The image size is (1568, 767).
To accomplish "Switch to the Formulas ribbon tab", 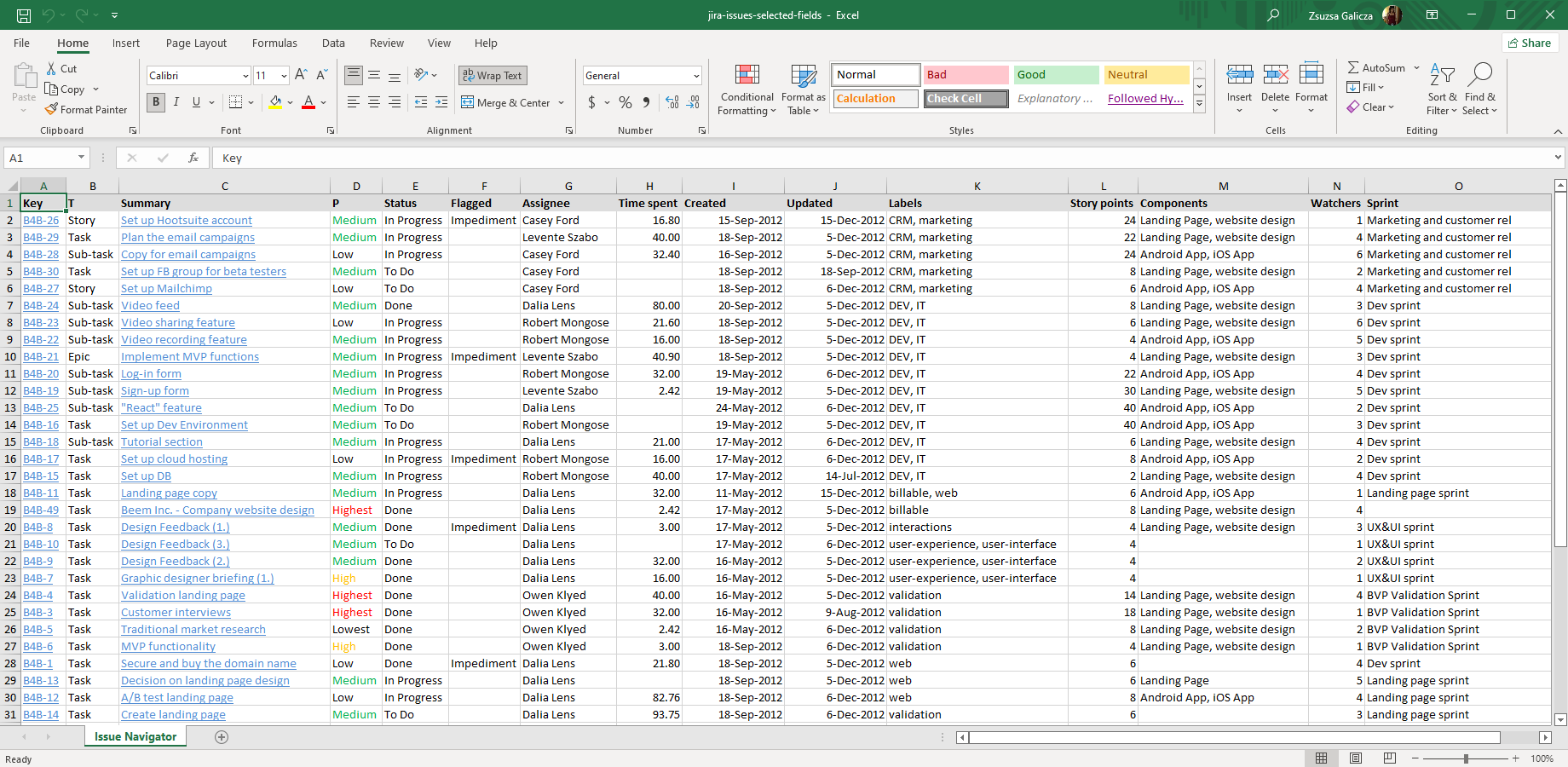I will click(274, 43).
